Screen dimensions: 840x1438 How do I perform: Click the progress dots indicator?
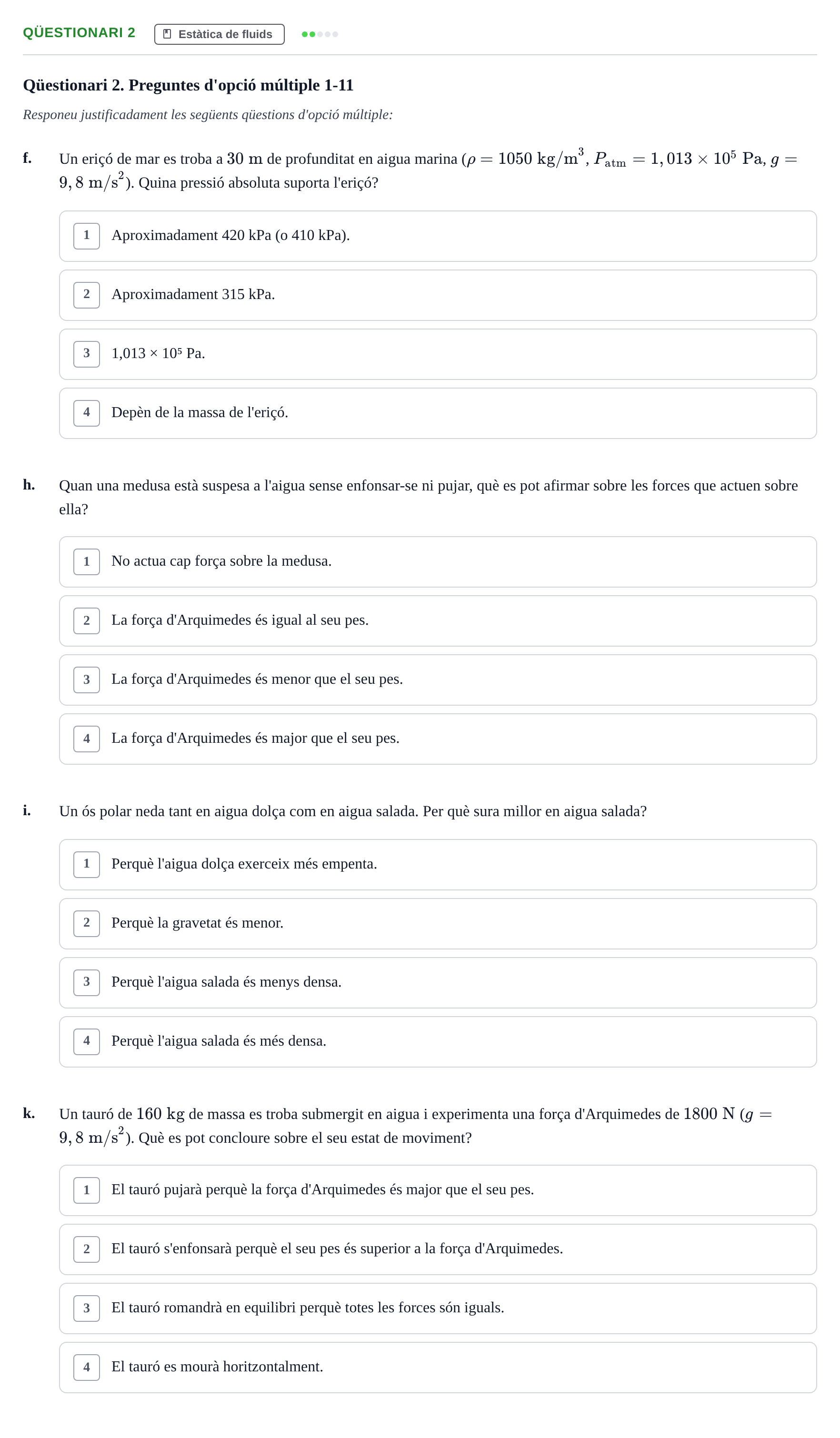320,34
